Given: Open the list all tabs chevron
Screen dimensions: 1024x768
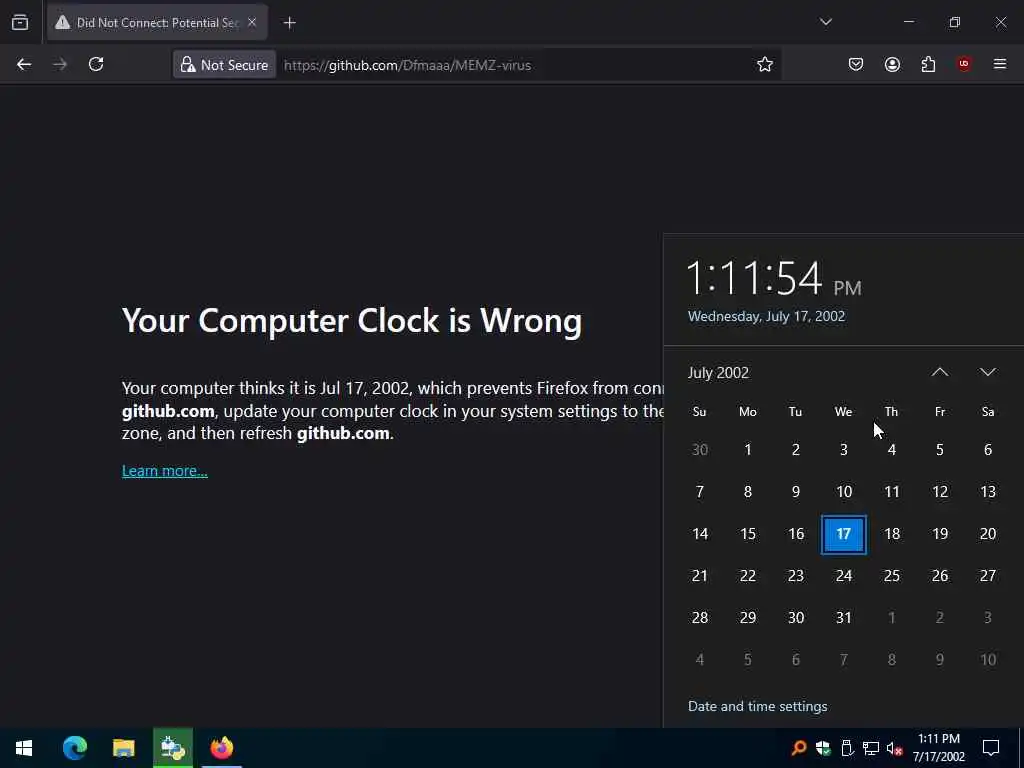Looking at the screenshot, I should click(x=825, y=22).
